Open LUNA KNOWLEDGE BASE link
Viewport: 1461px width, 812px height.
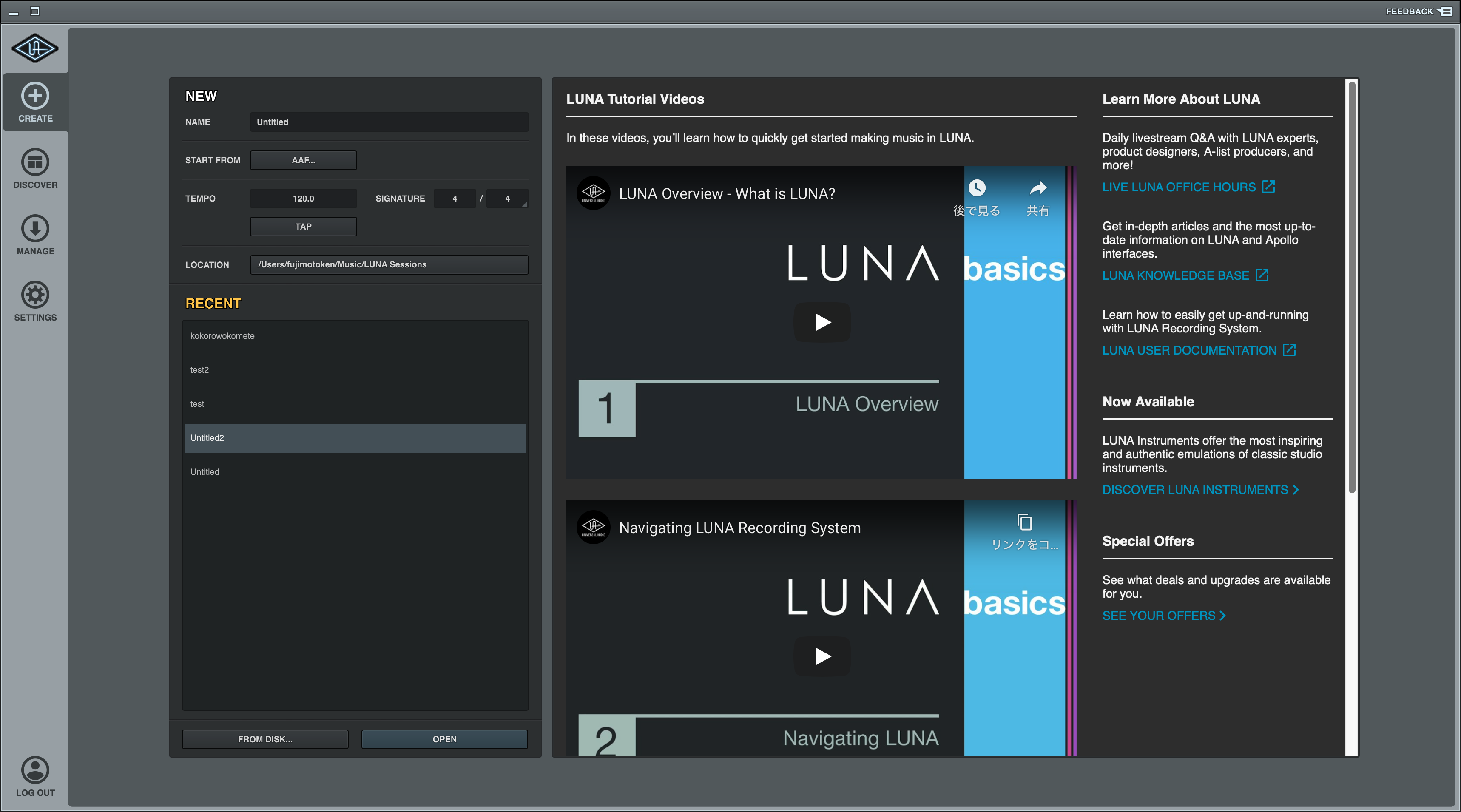pos(1185,275)
